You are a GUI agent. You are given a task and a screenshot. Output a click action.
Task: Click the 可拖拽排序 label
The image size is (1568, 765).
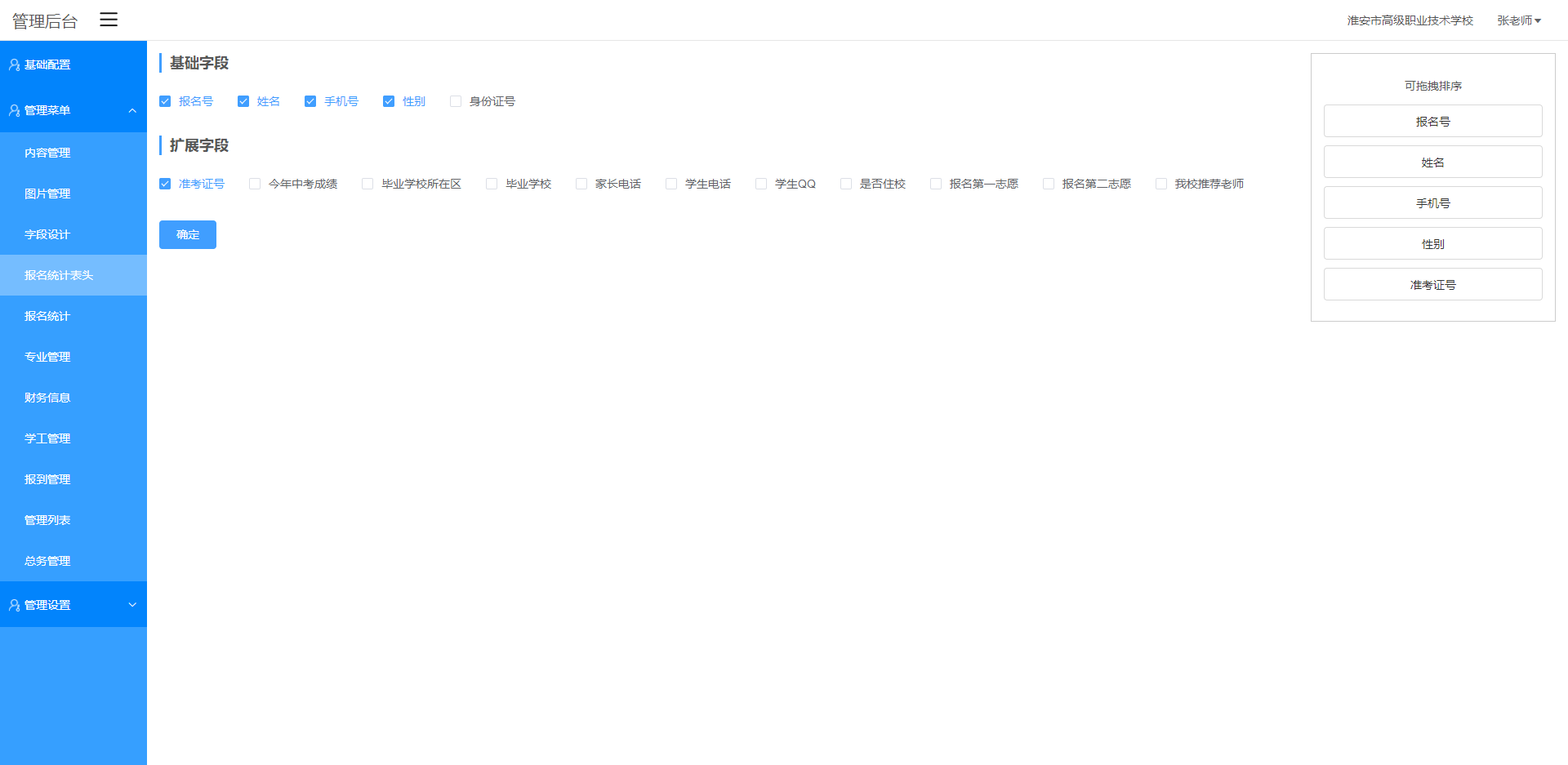click(1433, 86)
